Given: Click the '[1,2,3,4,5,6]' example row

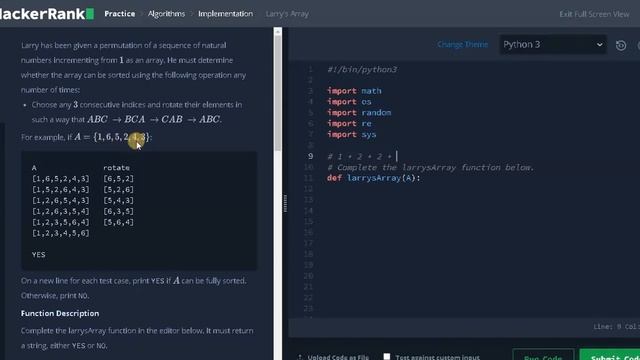Looking at the screenshot, I should 60,233.
